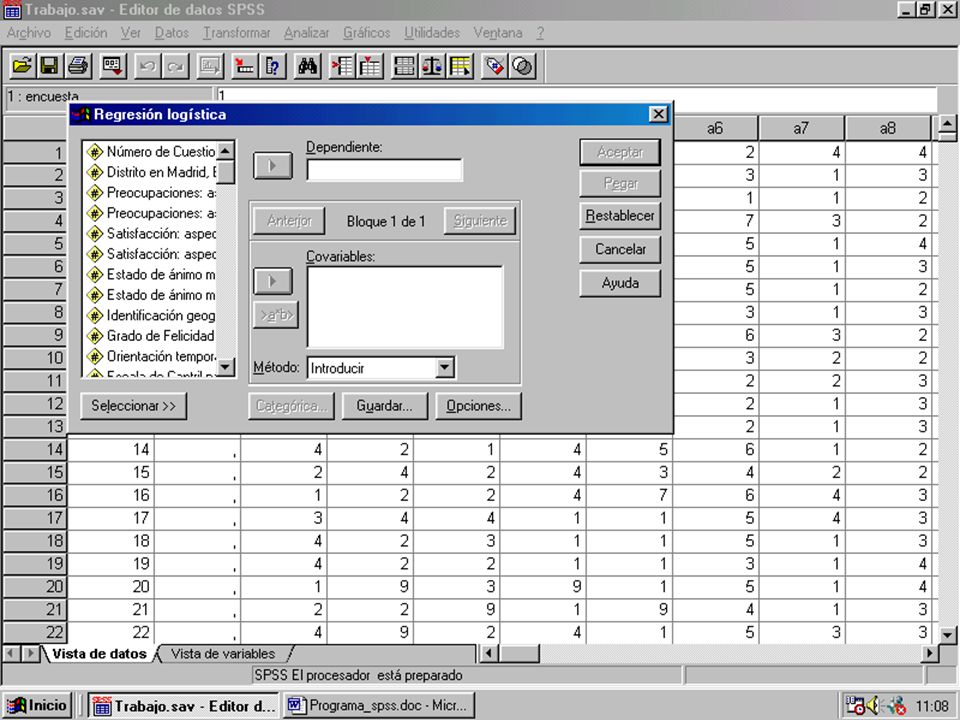Click the Opciones... button

click(478, 405)
